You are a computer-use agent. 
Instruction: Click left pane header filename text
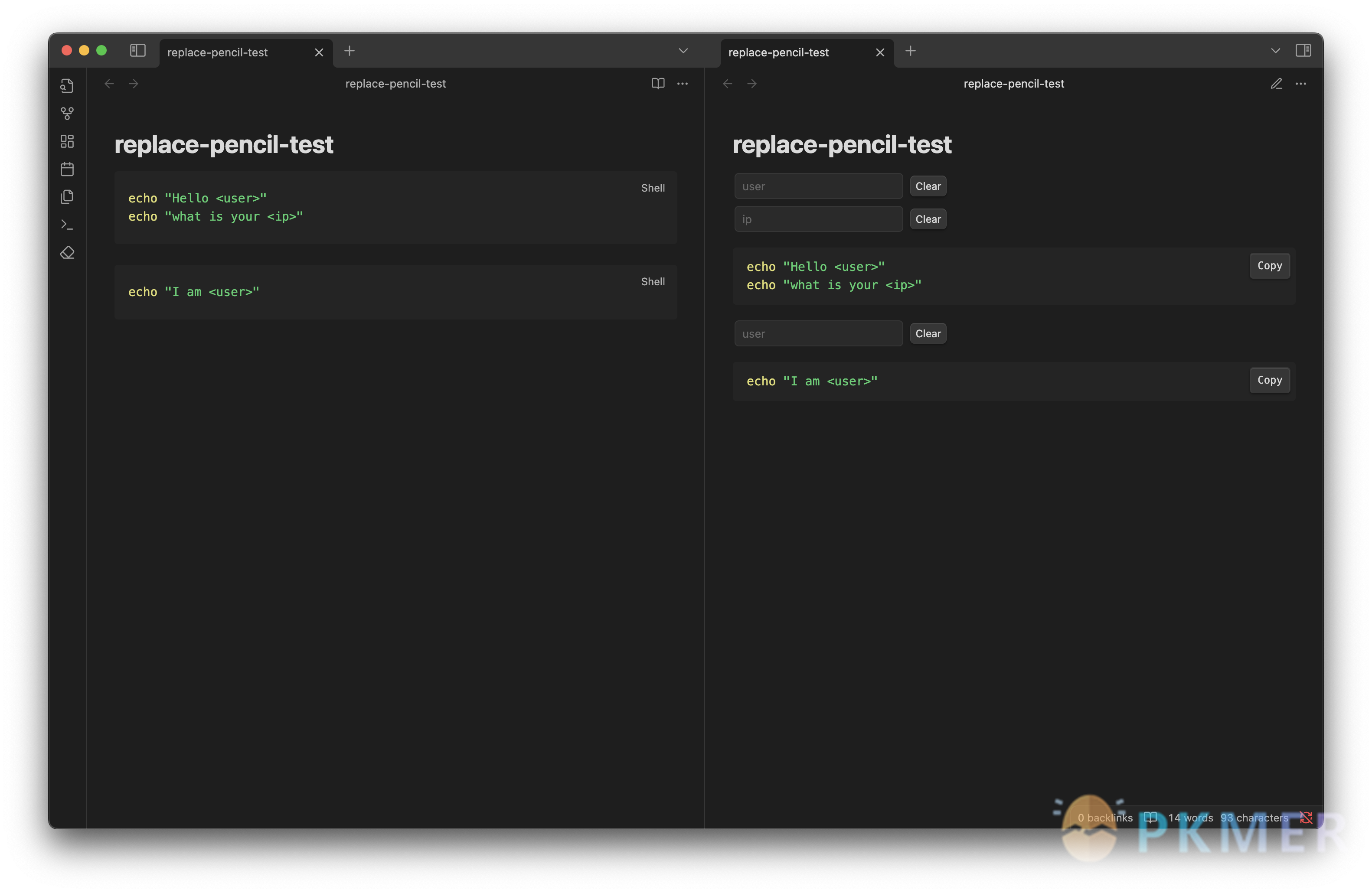coord(395,84)
